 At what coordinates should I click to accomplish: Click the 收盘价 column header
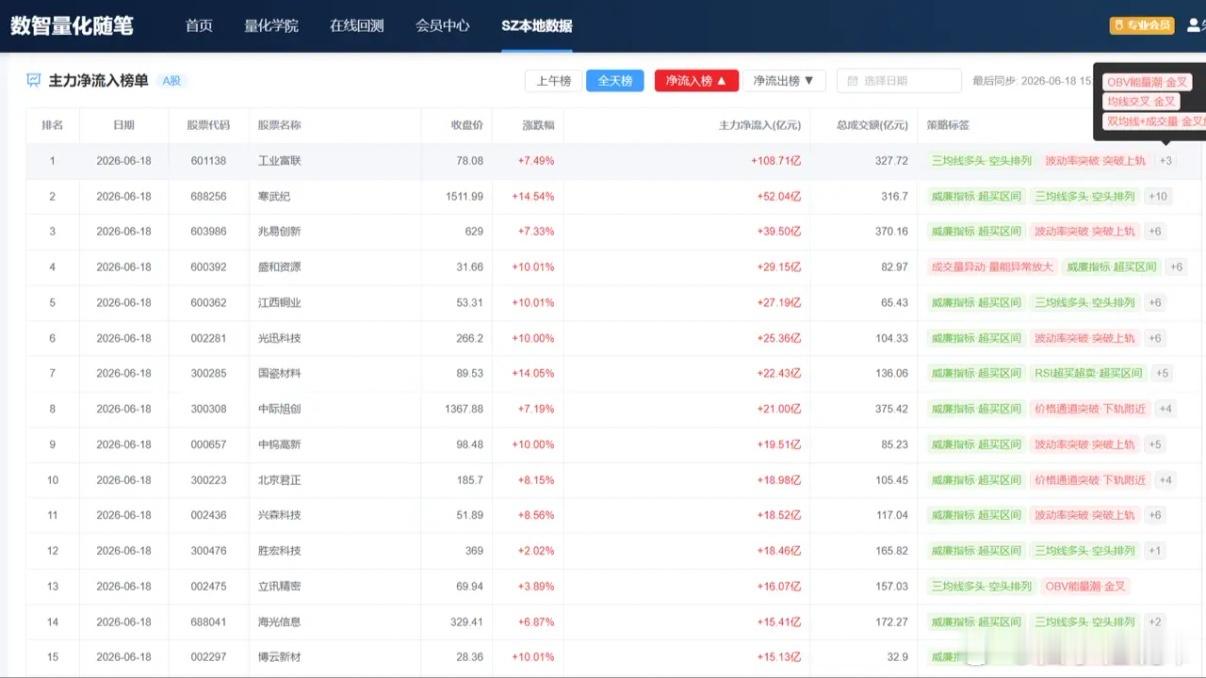(x=467, y=125)
